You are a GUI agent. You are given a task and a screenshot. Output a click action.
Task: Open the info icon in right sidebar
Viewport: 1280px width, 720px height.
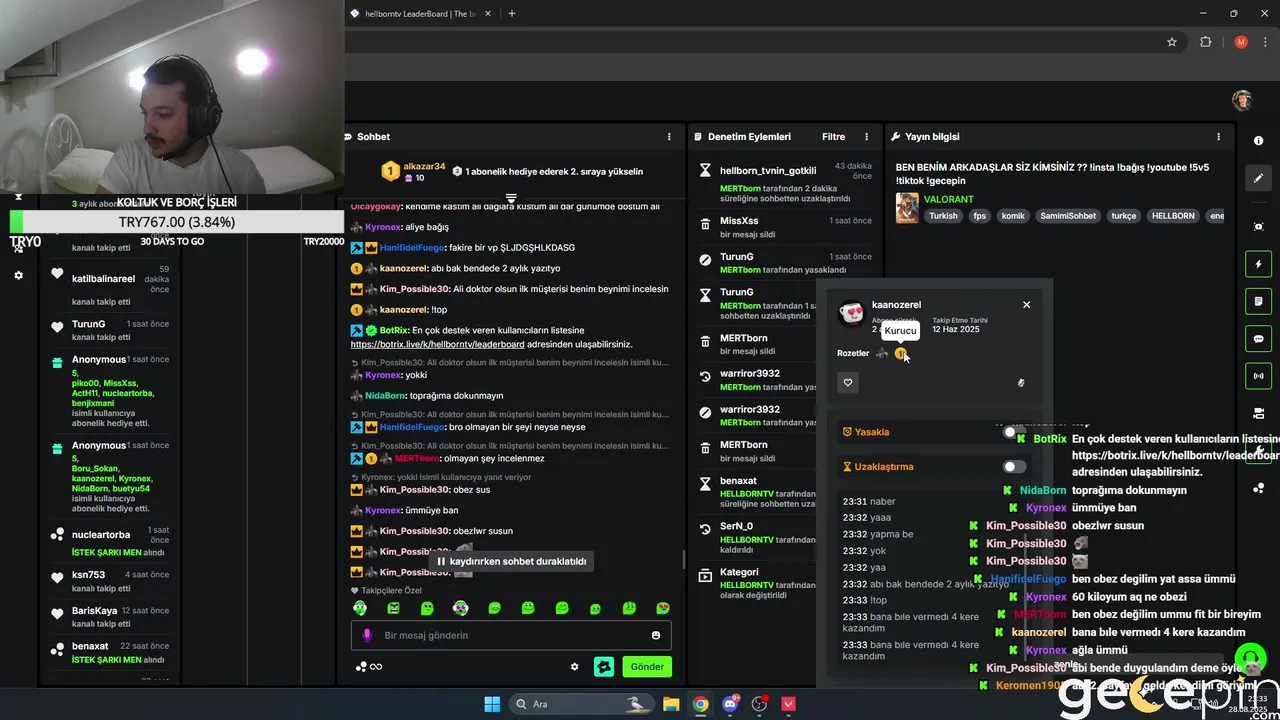1259,141
